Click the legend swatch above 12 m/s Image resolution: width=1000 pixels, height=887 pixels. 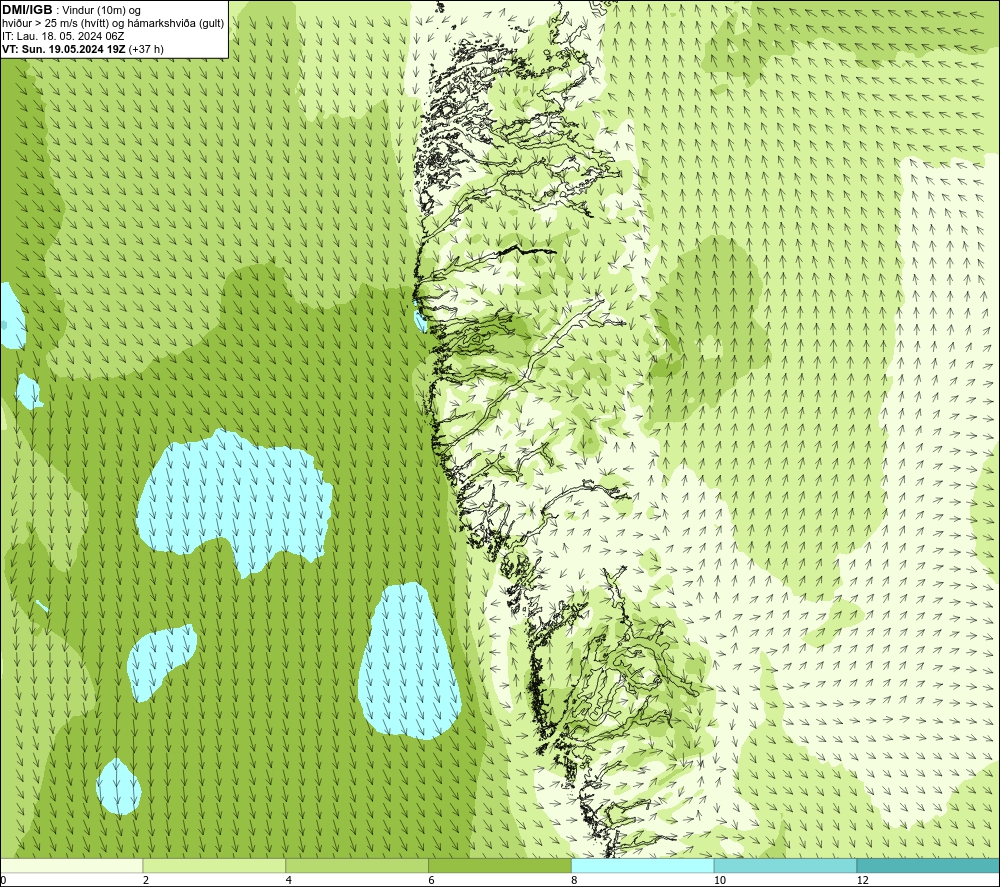(x=929, y=865)
